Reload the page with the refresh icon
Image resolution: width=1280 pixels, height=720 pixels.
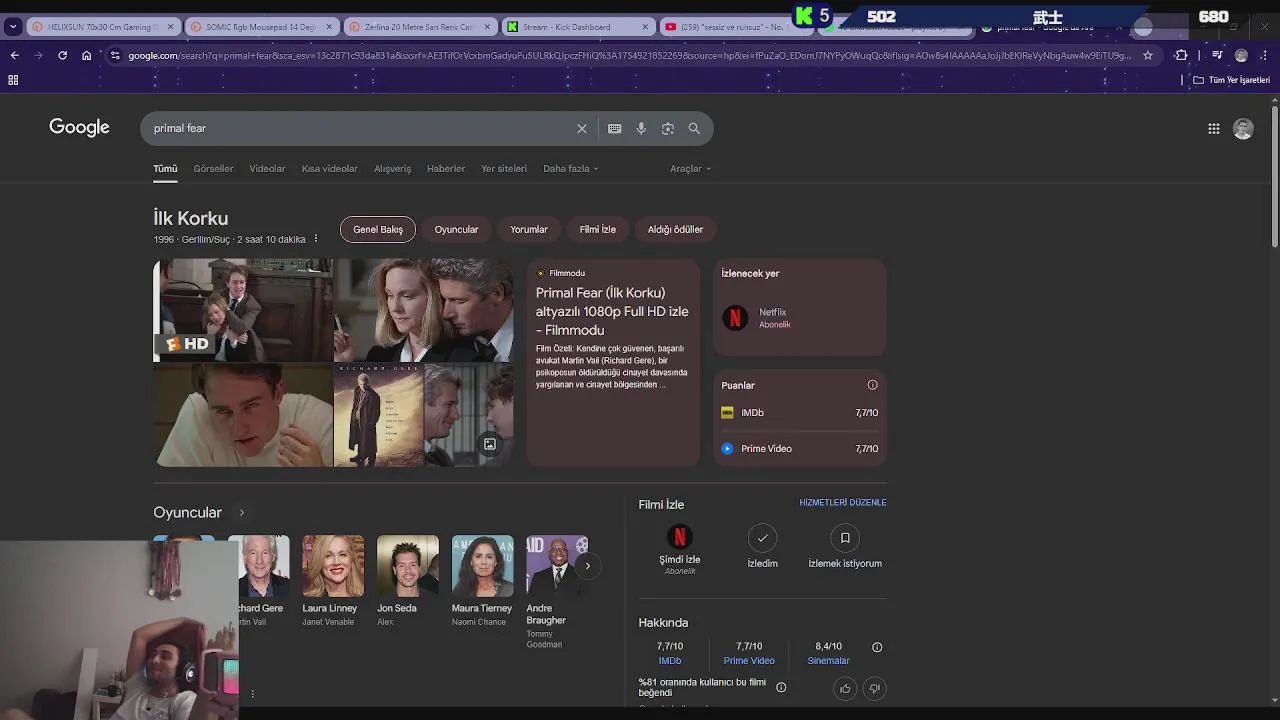(x=62, y=55)
